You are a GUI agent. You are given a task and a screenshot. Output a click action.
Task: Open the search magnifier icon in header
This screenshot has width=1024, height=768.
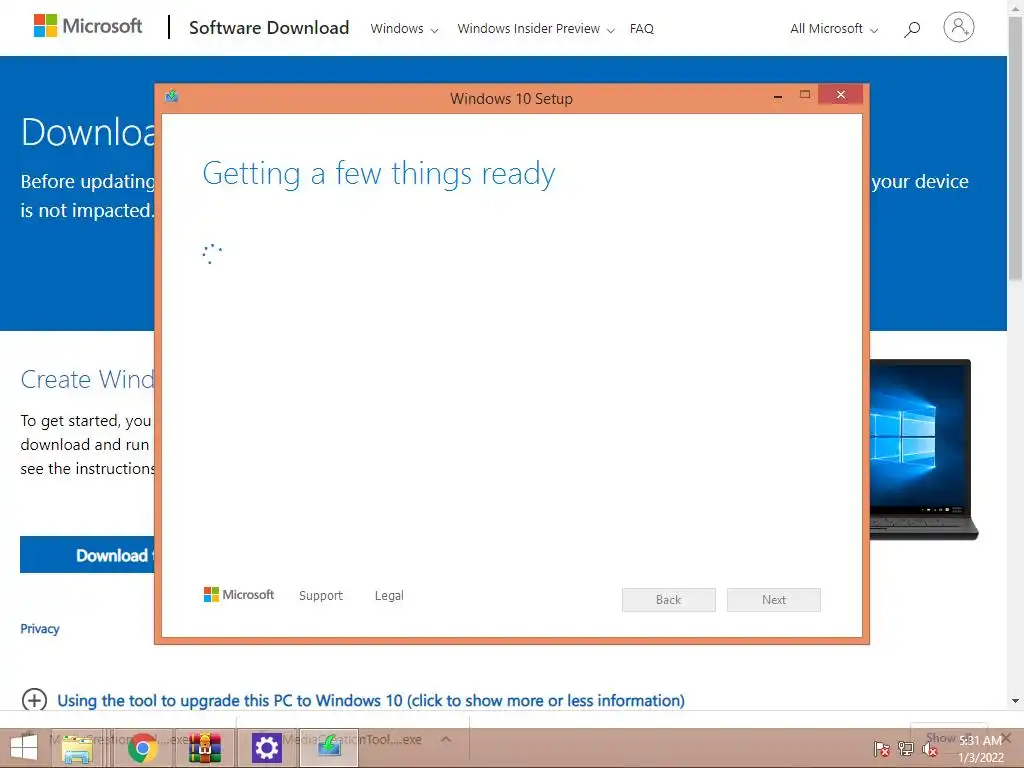click(x=912, y=29)
